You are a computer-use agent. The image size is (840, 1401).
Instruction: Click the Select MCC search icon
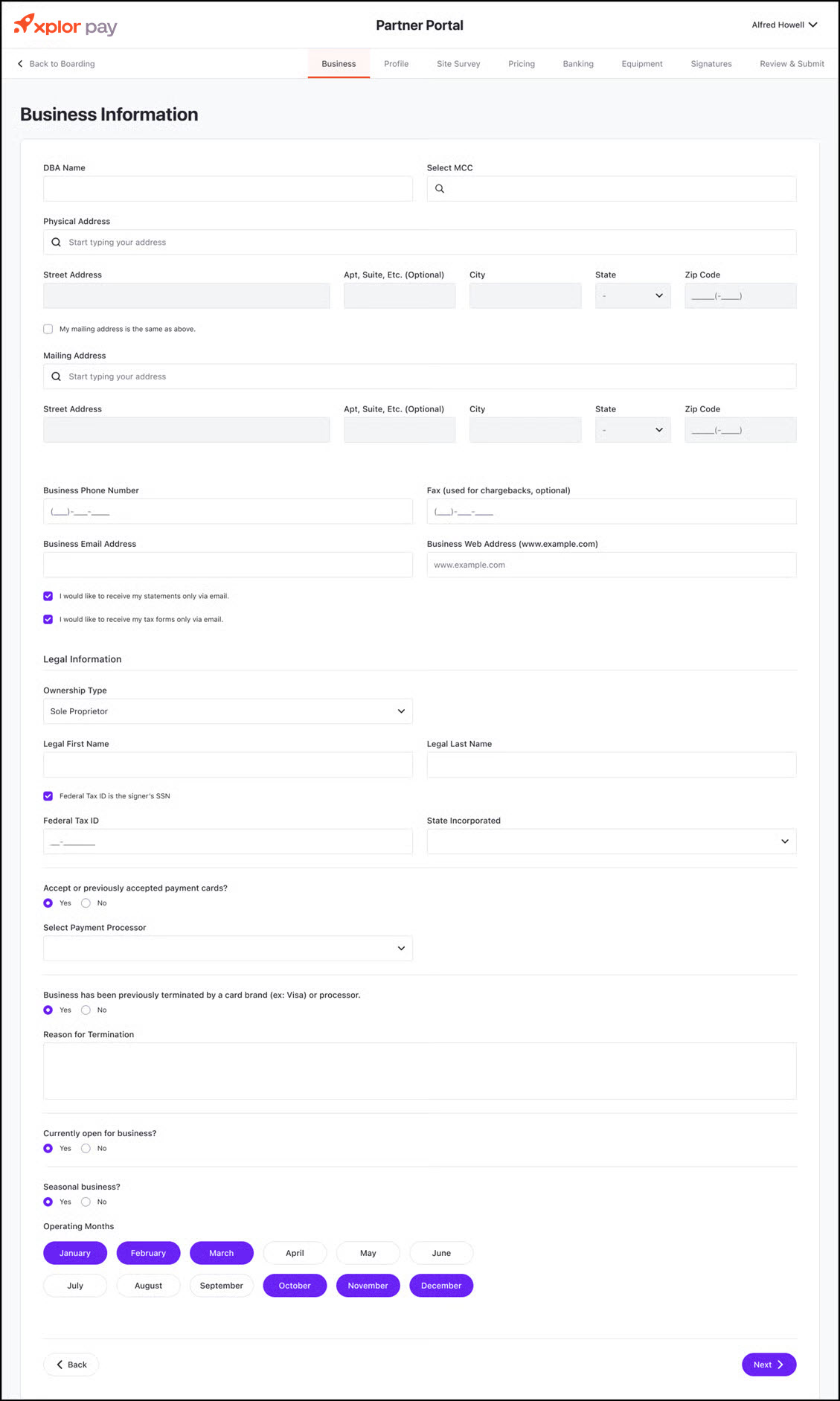[x=440, y=189]
